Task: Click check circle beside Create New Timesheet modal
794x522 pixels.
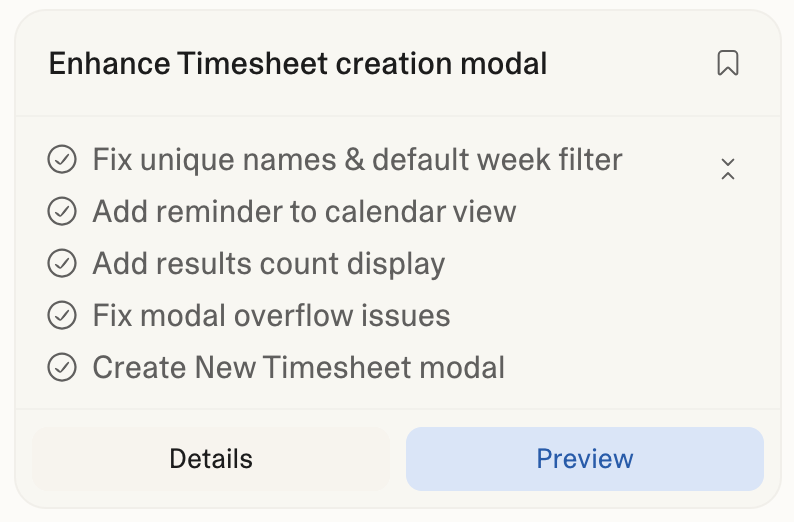Action: (x=62, y=368)
